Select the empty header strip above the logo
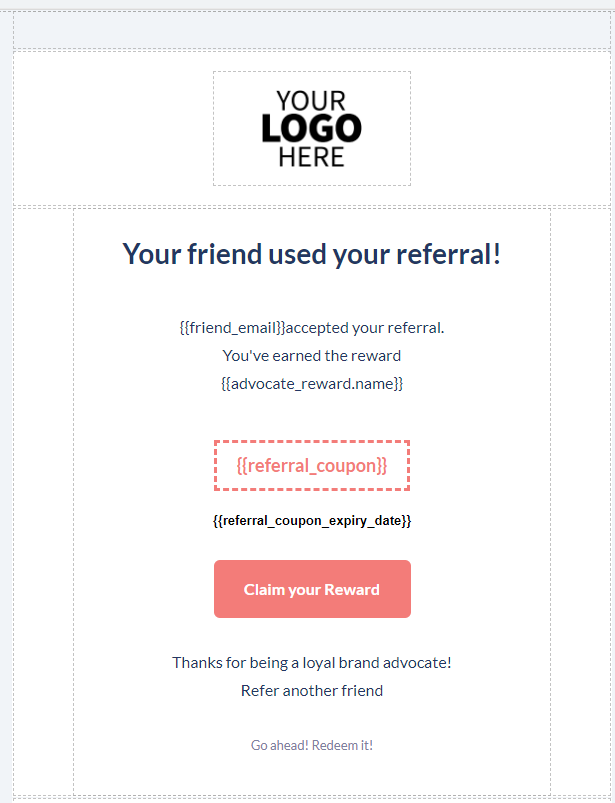Viewport: 615px width, 803px height. pyautogui.click(x=311, y=30)
